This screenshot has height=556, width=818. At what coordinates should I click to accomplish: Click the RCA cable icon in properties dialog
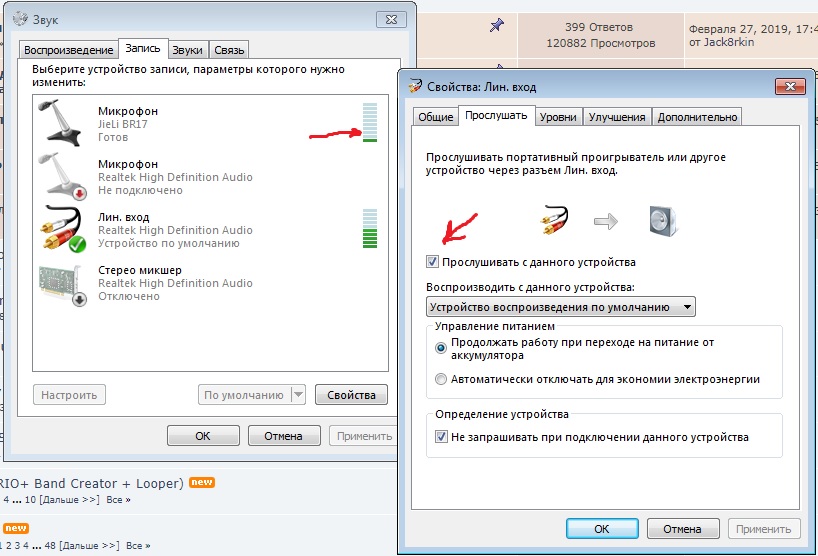pyautogui.click(x=555, y=221)
